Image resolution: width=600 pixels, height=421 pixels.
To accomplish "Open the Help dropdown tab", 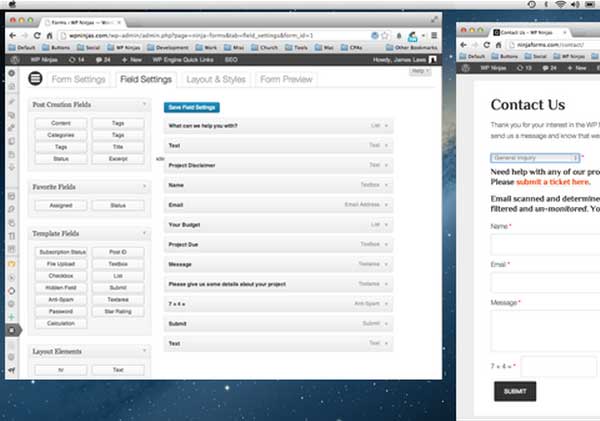I will point(420,71).
